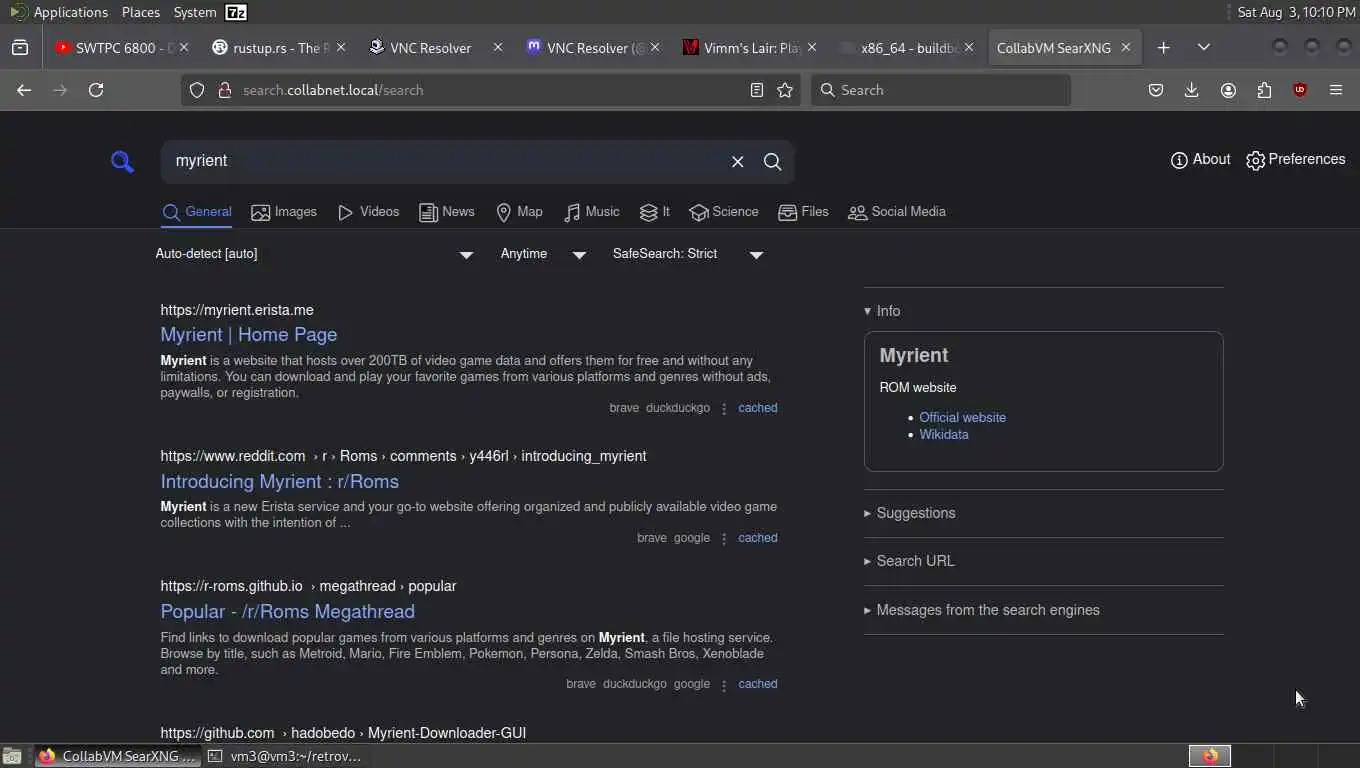Click the myrient search input field
The height and width of the screenshot is (768, 1360).
pyautogui.click(x=445, y=162)
